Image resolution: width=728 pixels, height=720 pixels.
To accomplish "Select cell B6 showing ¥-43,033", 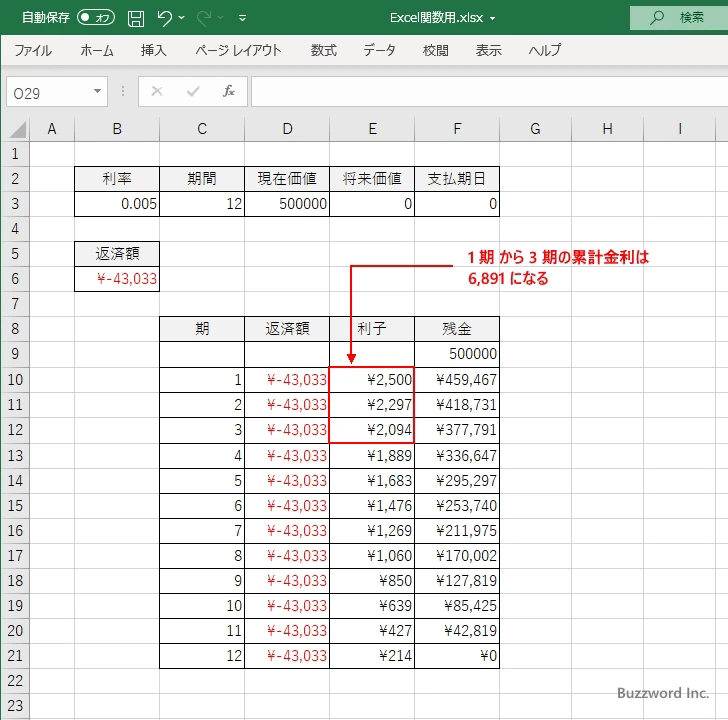I will [117, 279].
